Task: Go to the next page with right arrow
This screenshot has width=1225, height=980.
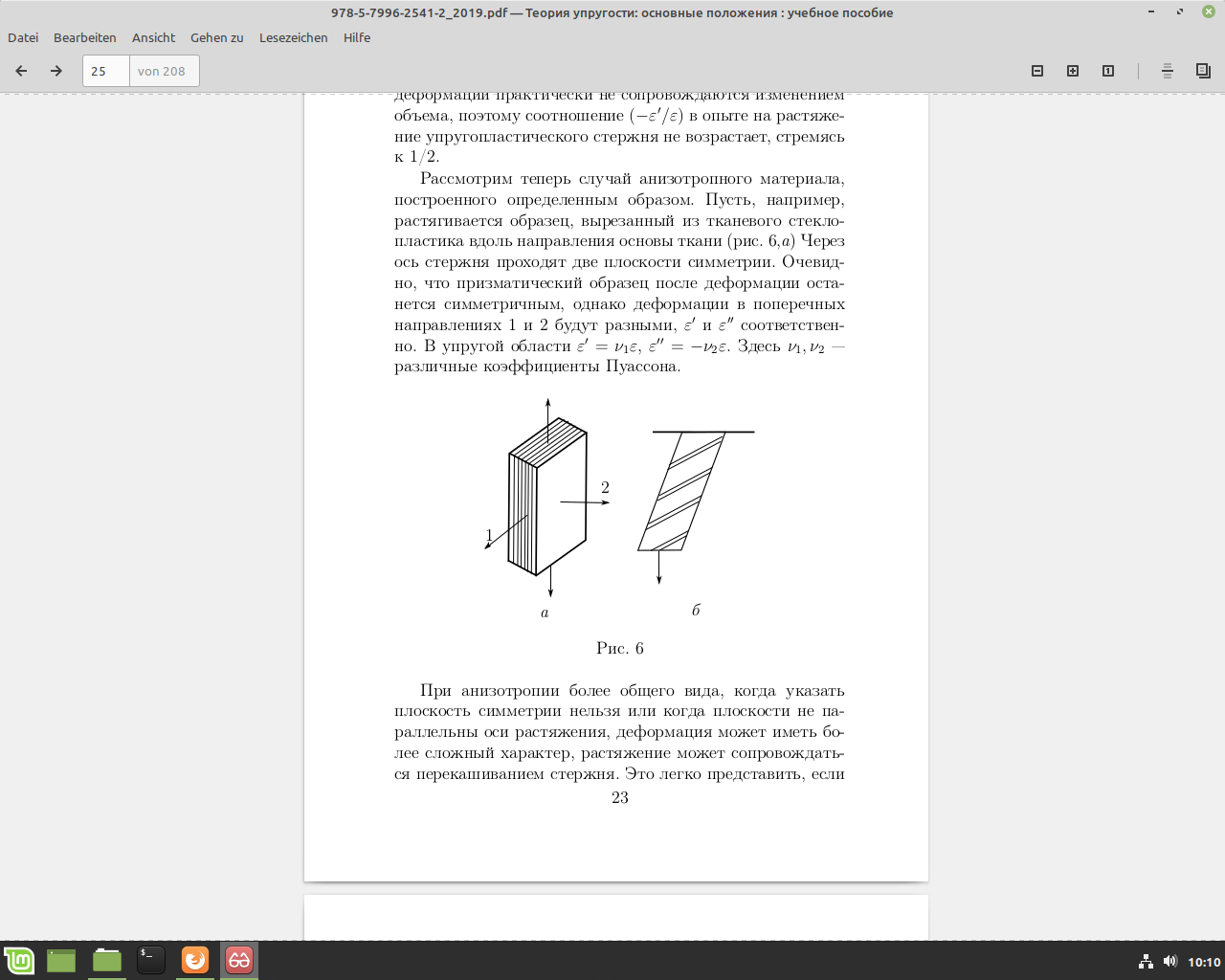Action: [56, 71]
